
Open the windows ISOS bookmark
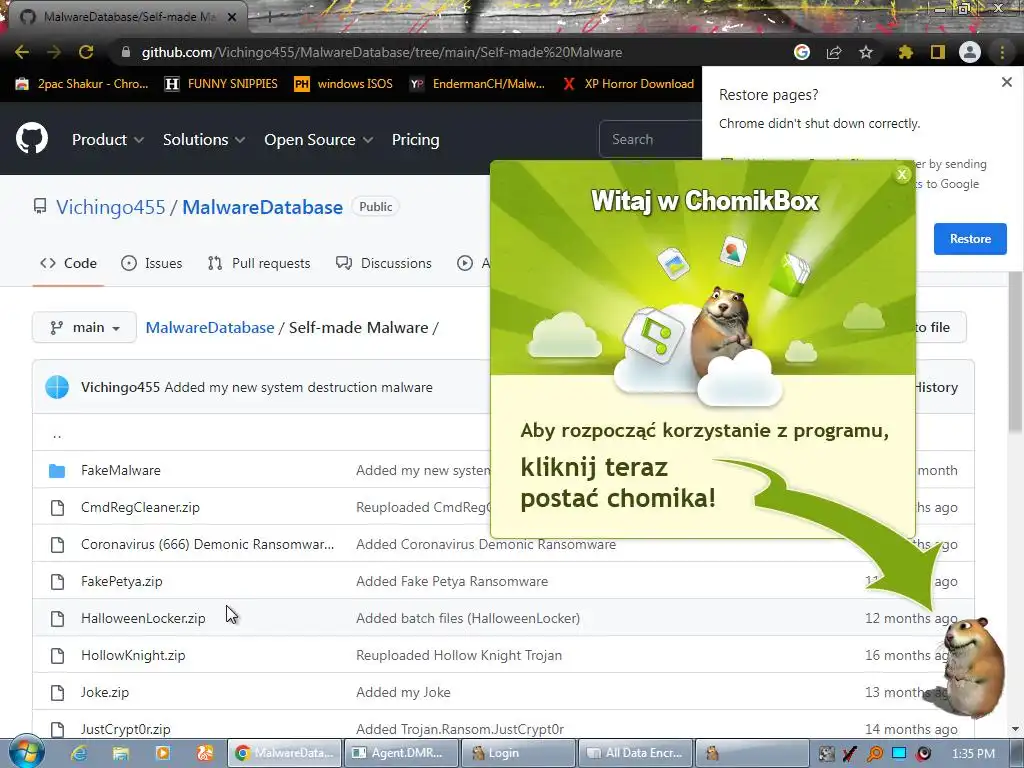pyautogui.click(x=344, y=84)
